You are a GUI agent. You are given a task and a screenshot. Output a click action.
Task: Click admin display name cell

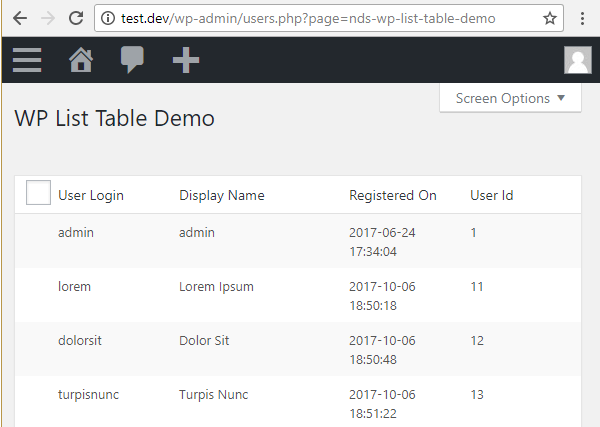197,233
